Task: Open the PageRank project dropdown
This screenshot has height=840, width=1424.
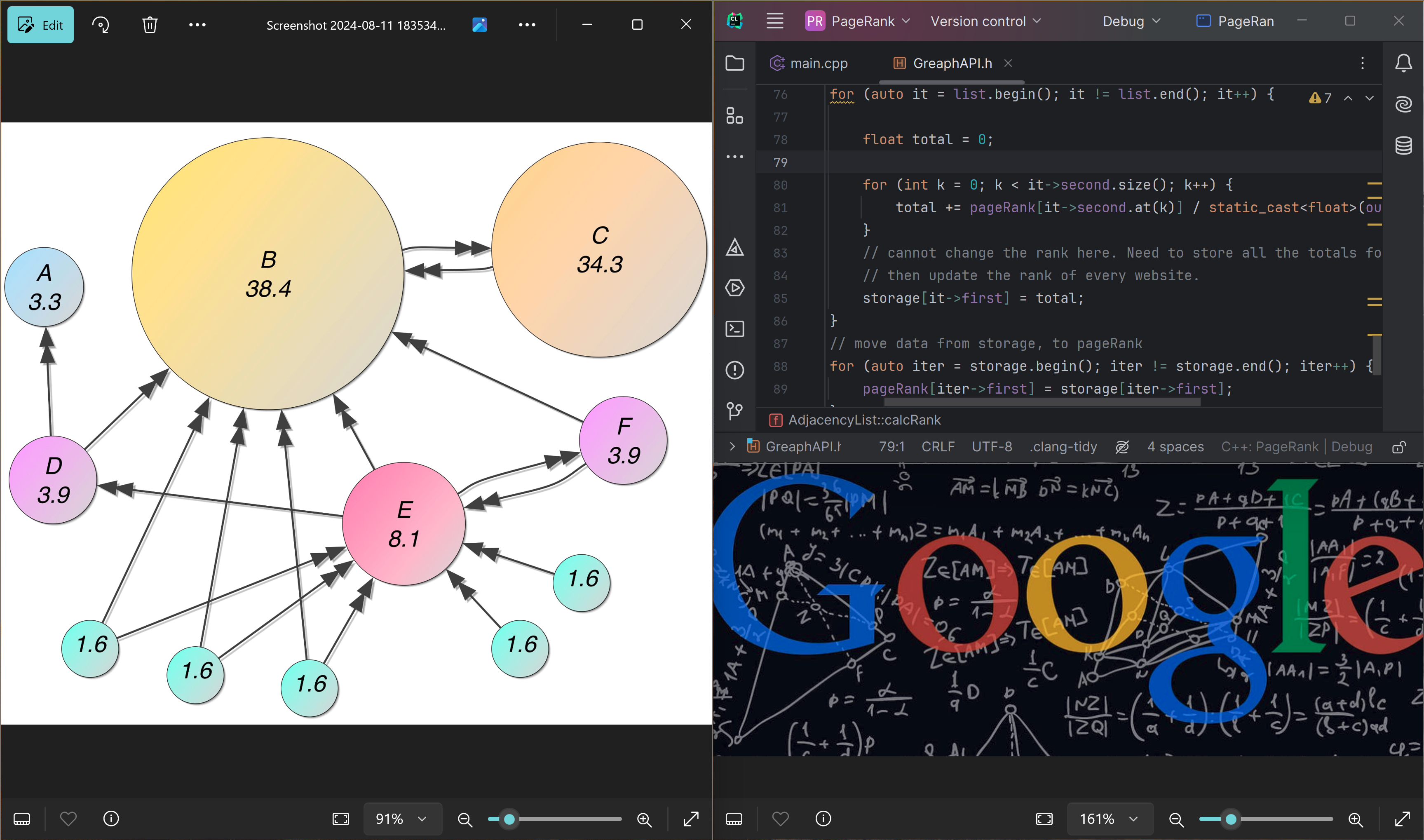Action: click(858, 21)
